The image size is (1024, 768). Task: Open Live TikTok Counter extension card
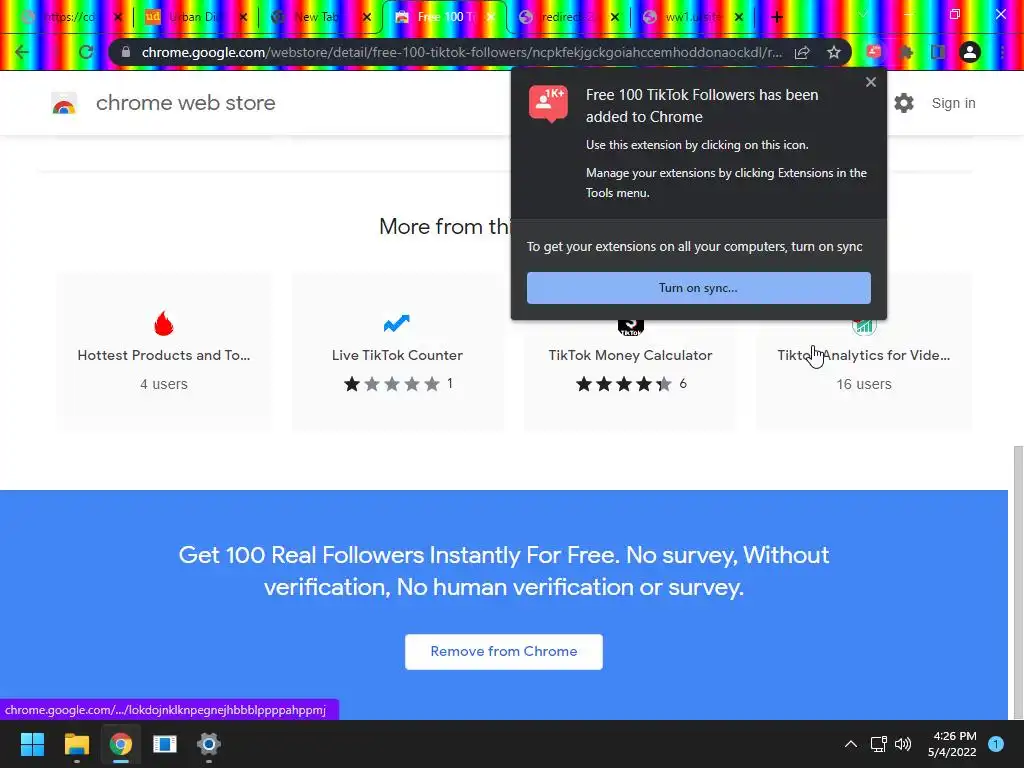(397, 351)
